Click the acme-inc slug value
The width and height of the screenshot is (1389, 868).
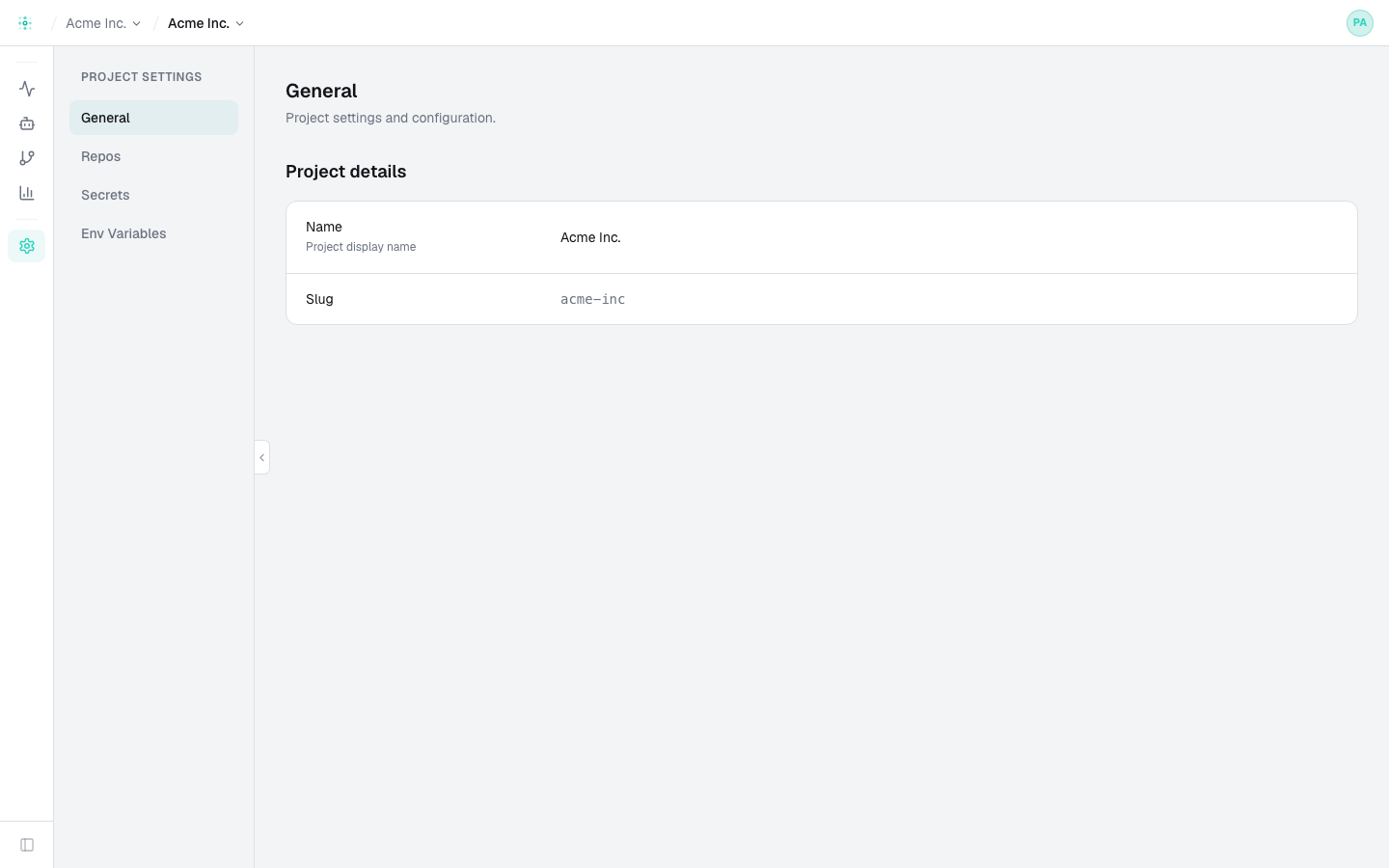(592, 299)
